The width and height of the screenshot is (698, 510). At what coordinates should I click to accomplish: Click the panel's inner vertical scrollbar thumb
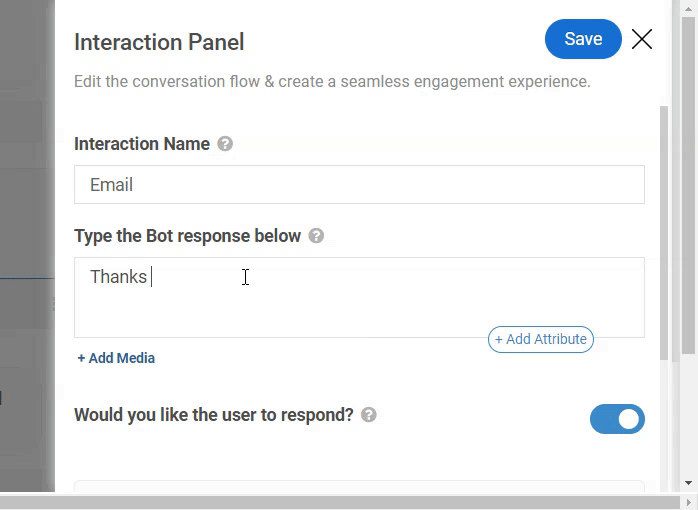click(664, 233)
